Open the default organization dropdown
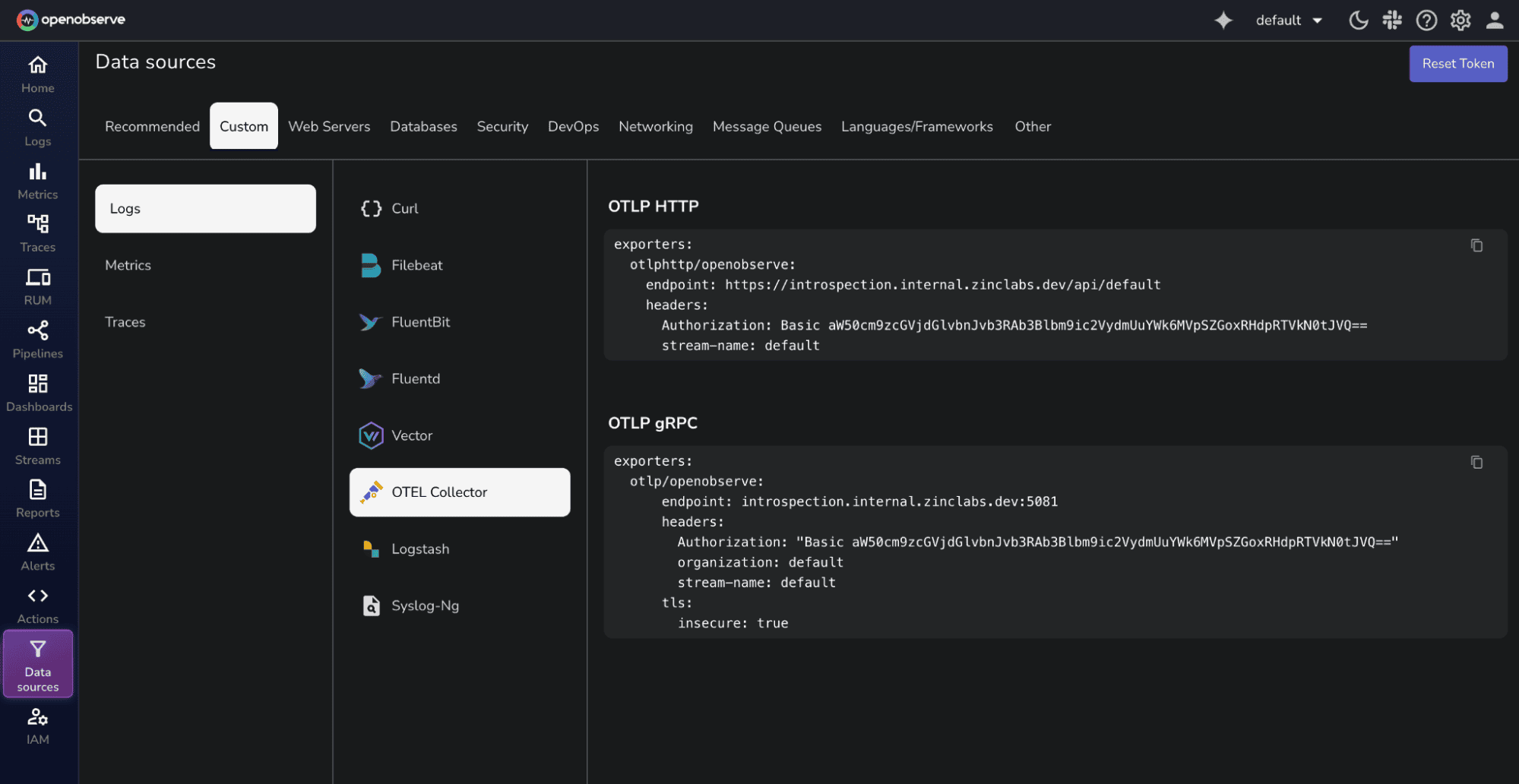 click(1290, 20)
